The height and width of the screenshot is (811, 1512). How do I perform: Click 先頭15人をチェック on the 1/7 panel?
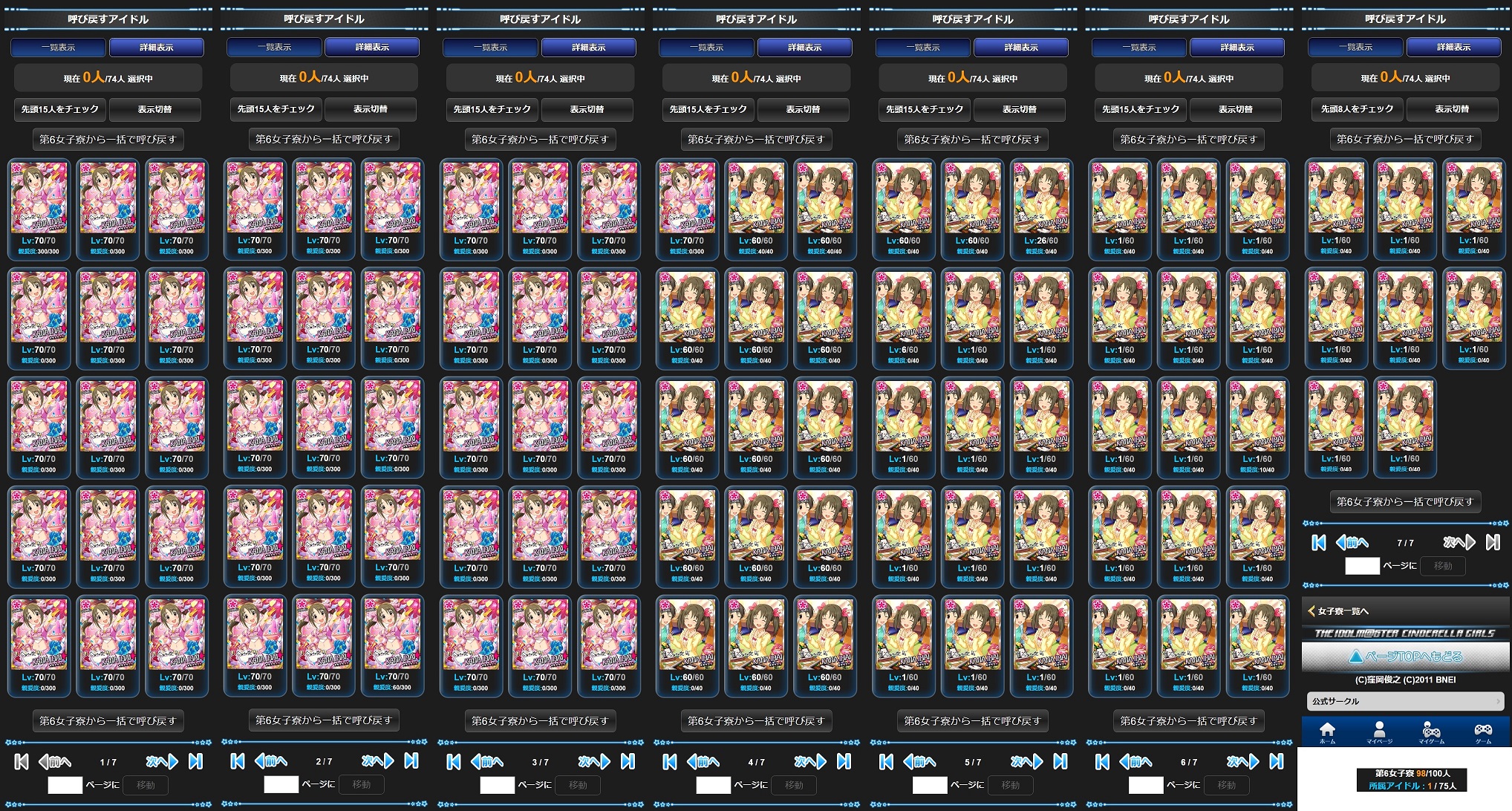pyautogui.click(x=60, y=109)
